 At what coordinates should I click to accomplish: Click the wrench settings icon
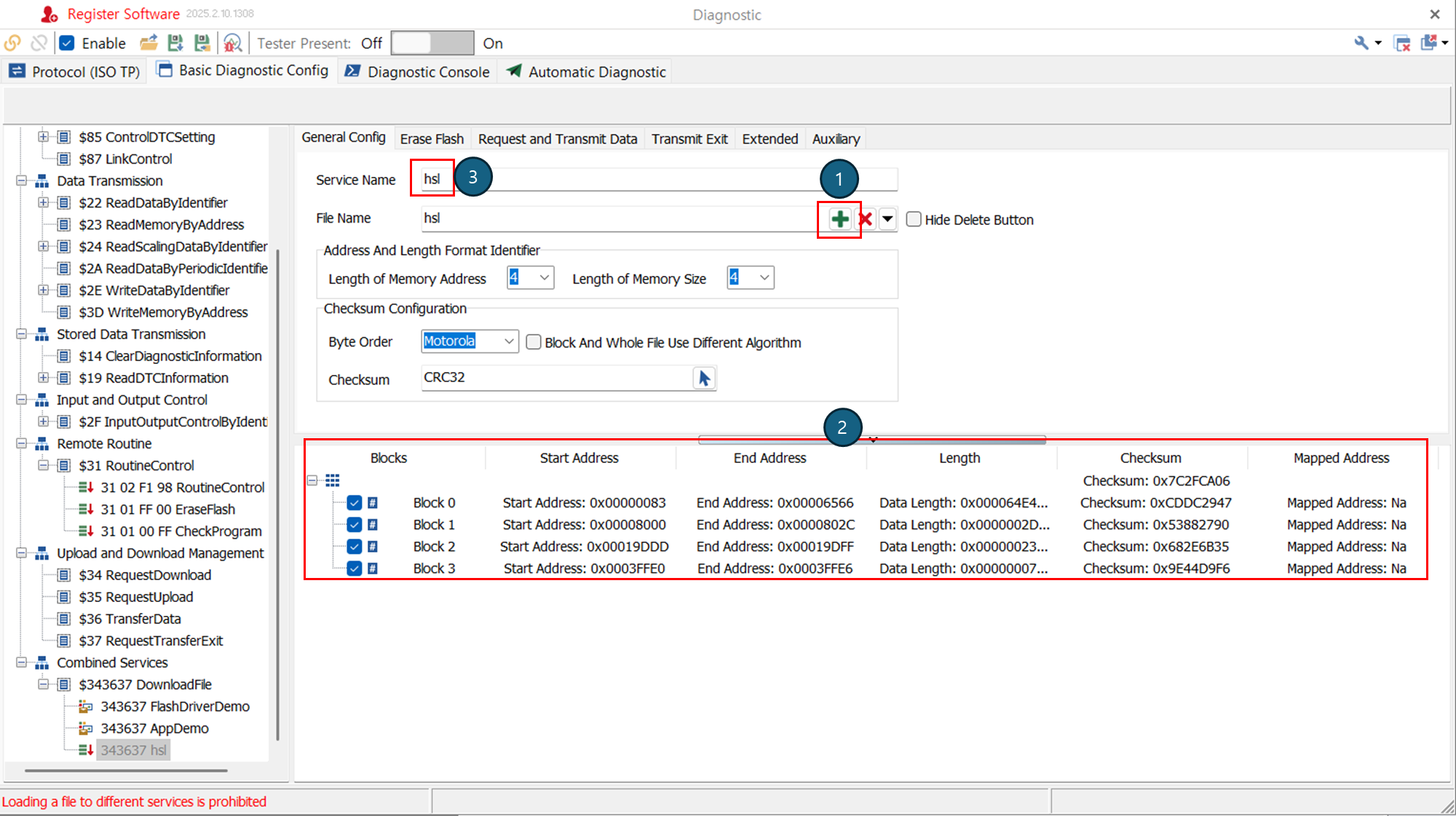(1361, 44)
